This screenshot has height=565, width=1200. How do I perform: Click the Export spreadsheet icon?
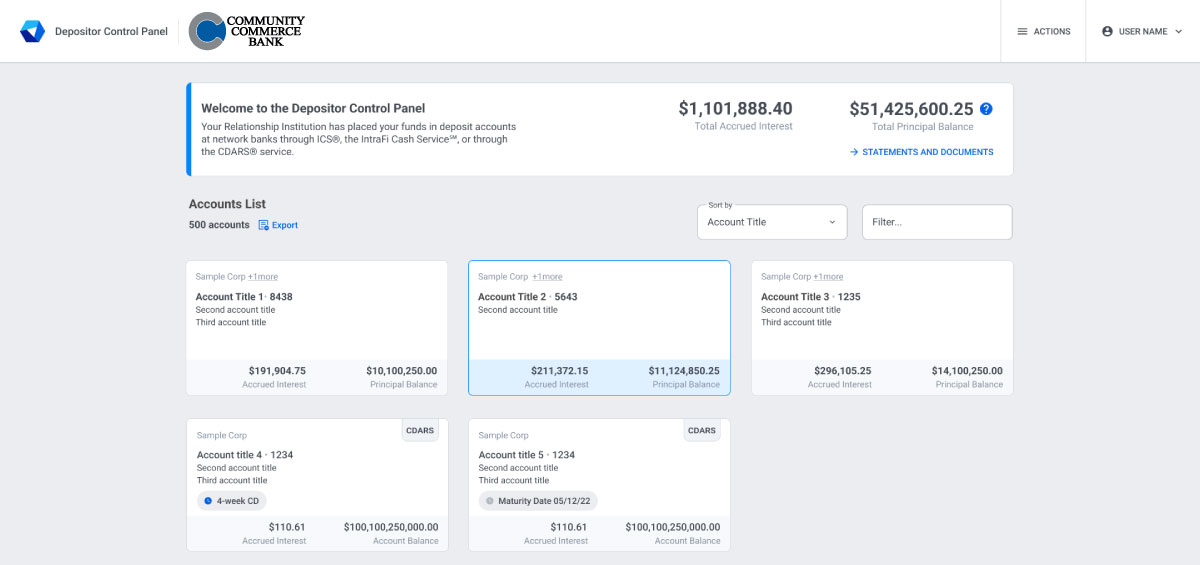[264, 225]
